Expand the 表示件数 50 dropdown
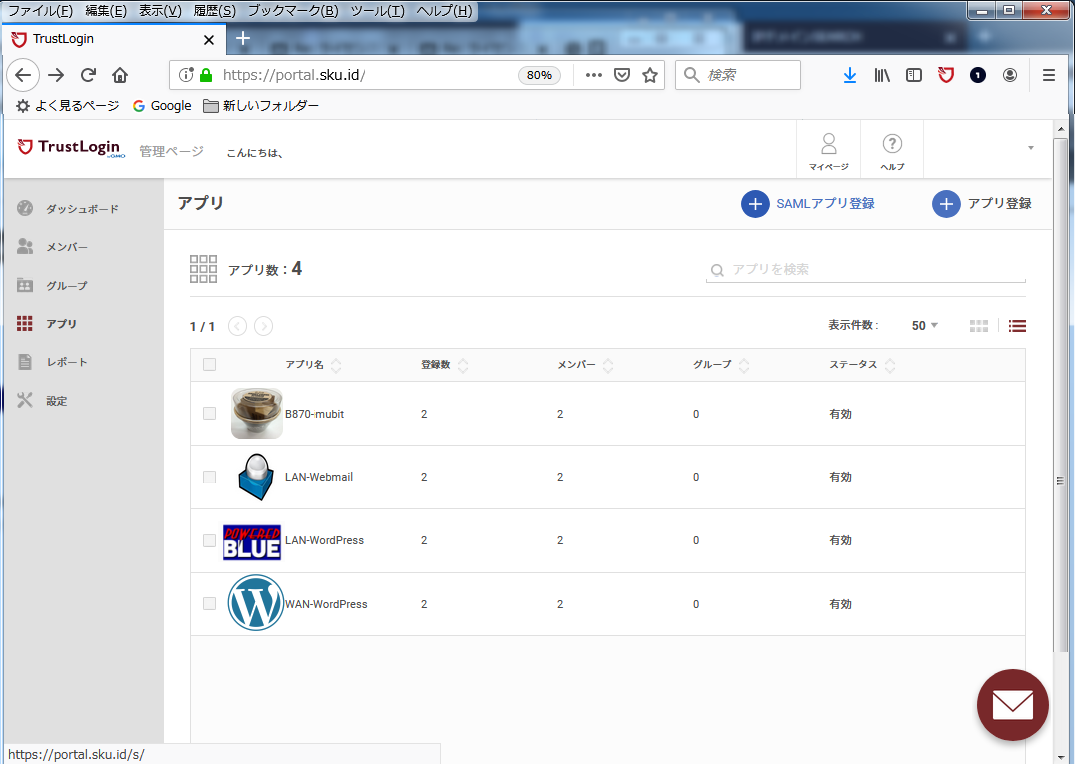 [x=924, y=326]
